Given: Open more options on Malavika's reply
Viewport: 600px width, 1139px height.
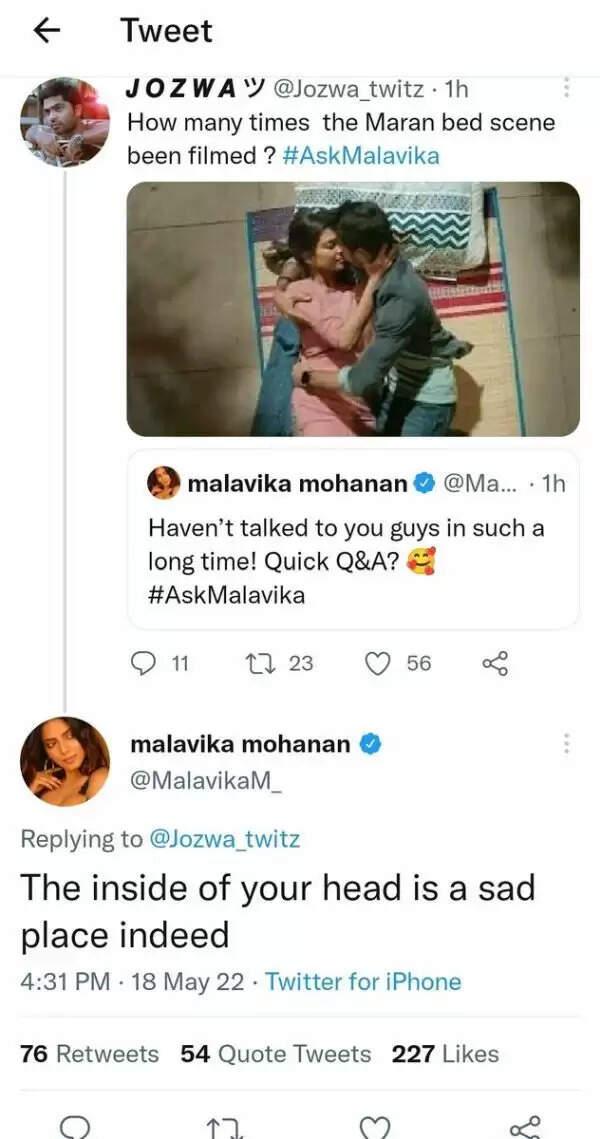Looking at the screenshot, I should 566,744.
